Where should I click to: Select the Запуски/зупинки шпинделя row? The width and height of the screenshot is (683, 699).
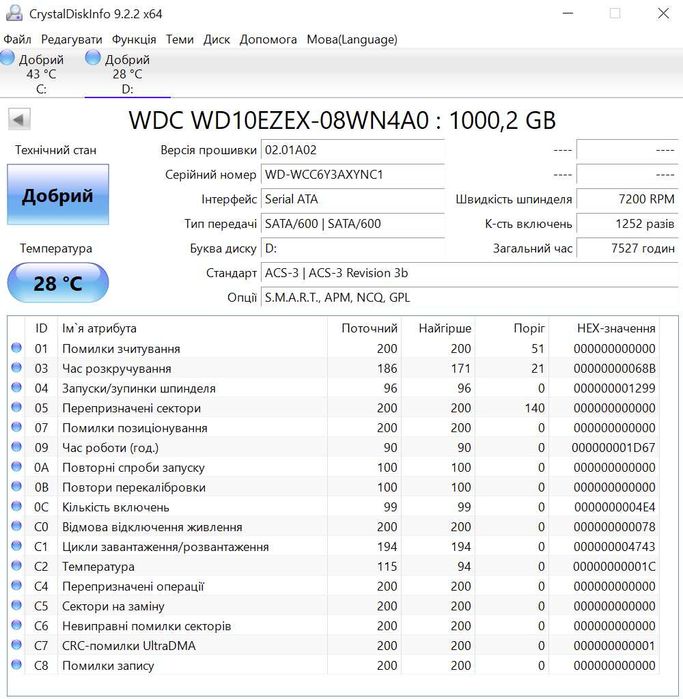point(334,388)
